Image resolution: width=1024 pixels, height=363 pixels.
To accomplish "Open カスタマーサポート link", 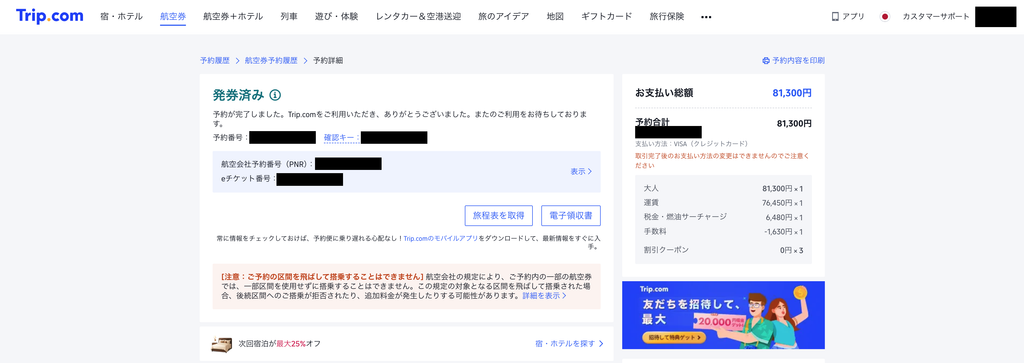I will [936, 17].
